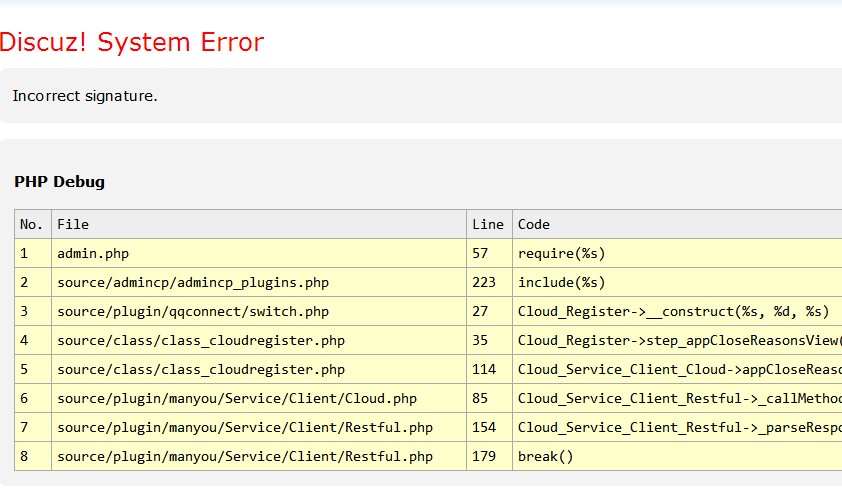Screen dimensions: 842x502
Task: Click the 'File' column header
Action: 259,224
